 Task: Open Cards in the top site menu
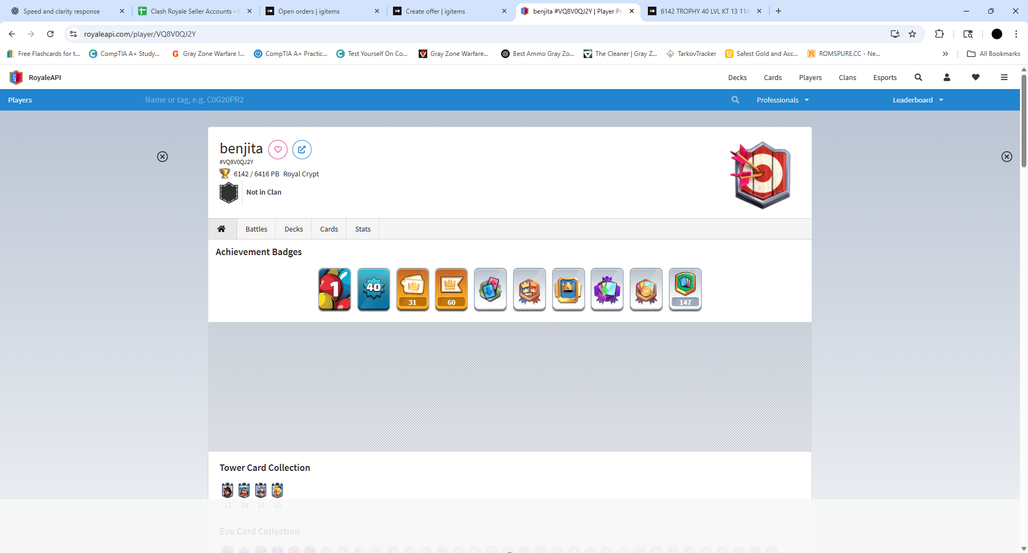point(772,77)
